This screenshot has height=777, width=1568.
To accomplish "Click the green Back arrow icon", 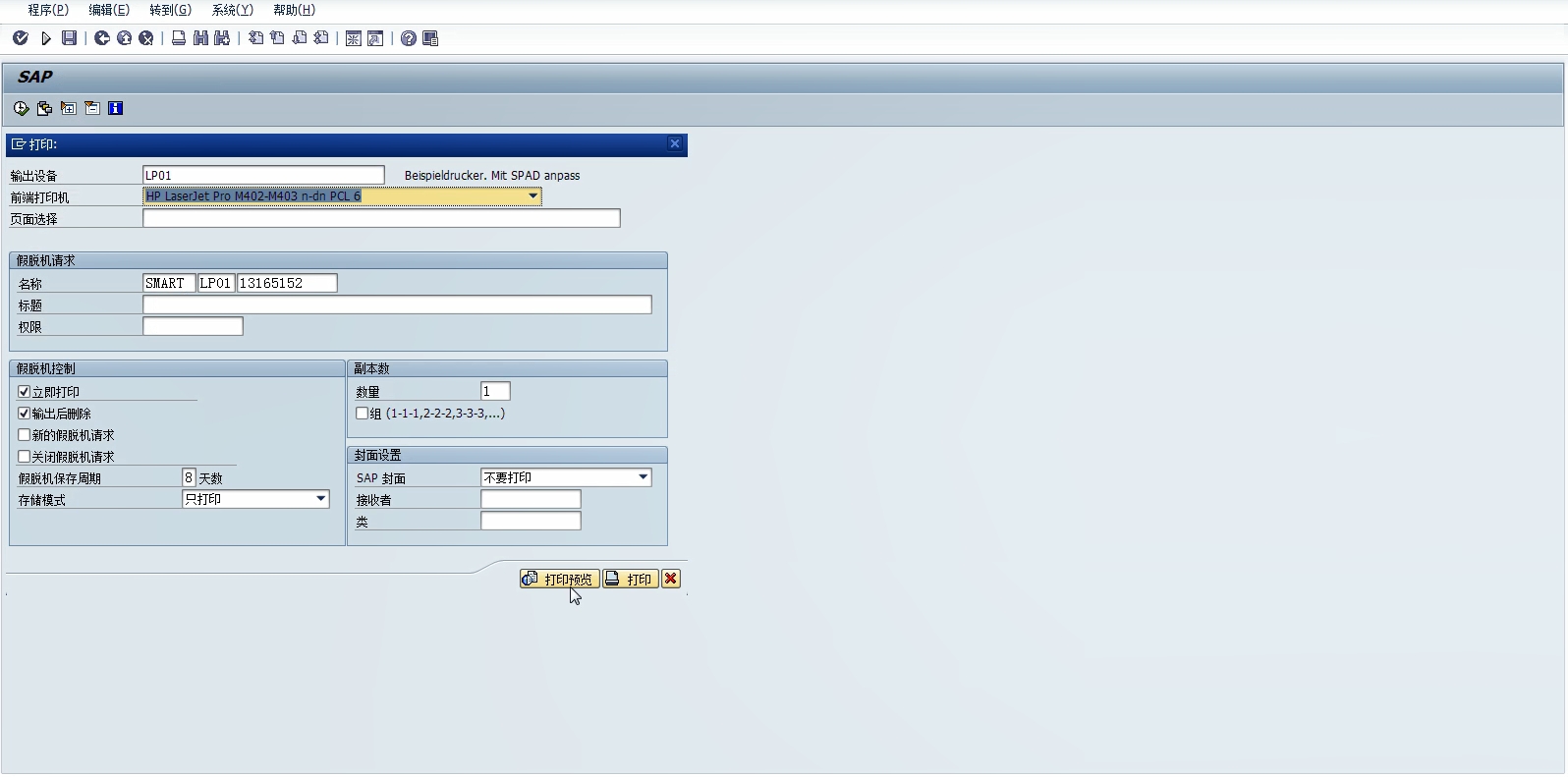I will tap(102, 38).
